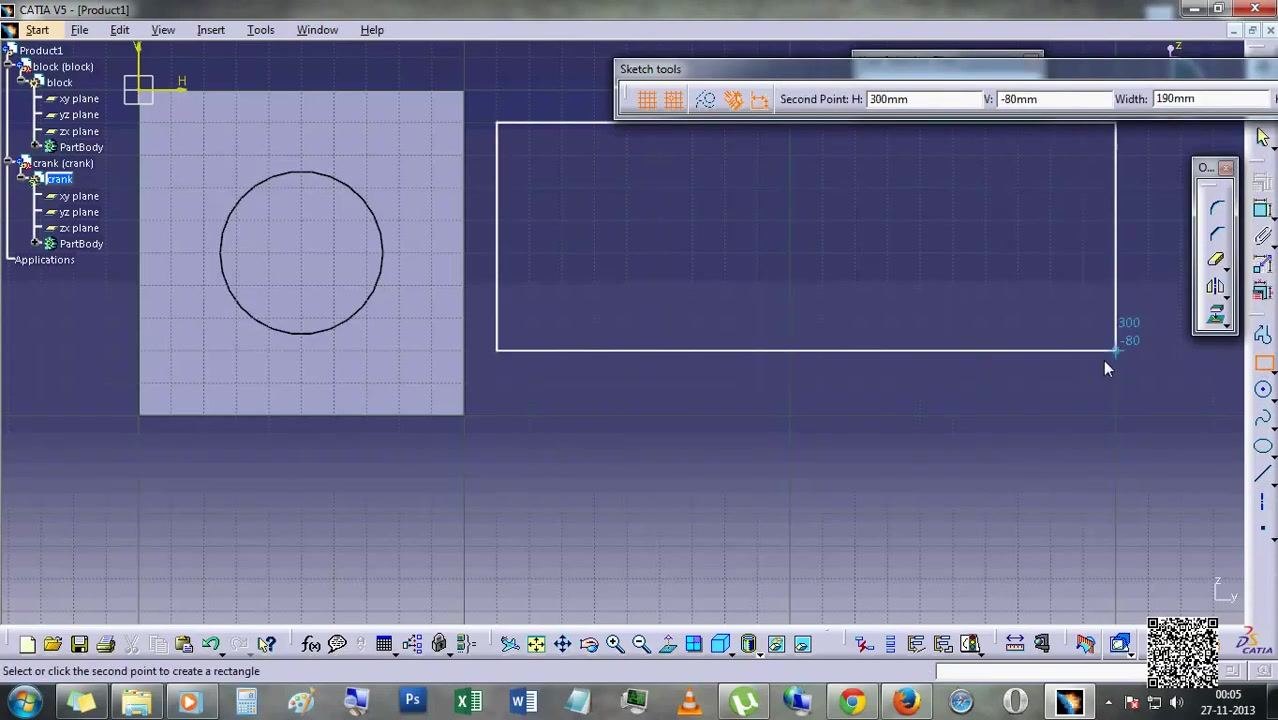The width and height of the screenshot is (1278, 720).
Task: Open the Window menu
Action: point(317,30)
